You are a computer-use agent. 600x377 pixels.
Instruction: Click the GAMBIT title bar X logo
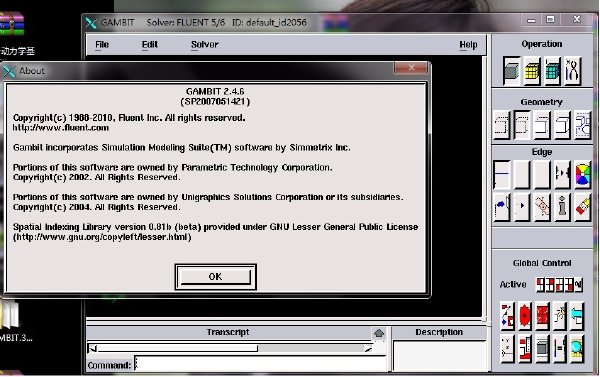(91, 23)
